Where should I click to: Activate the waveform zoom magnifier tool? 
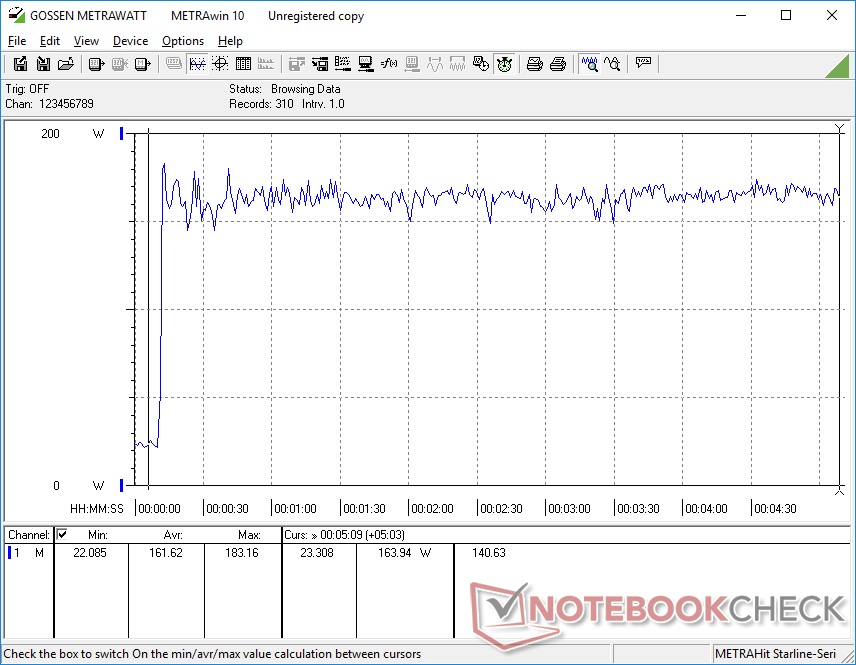coord(590,64)
